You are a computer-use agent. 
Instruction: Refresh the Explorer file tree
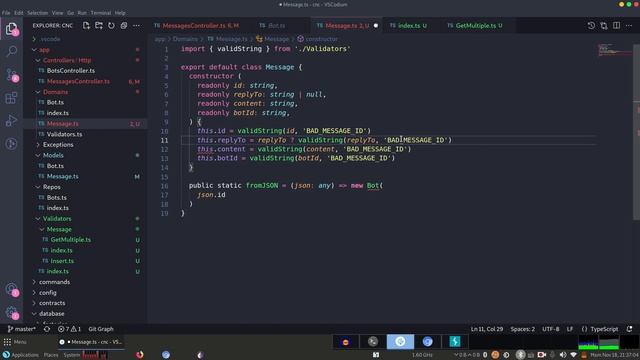[x=111, y=25]
